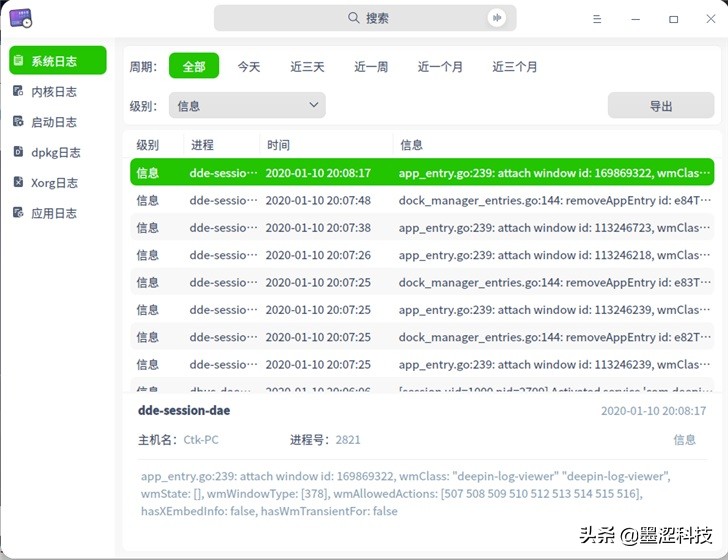Click the Xorg日志 sidebar icon
The height and width of the screenshot is (560, 728).
(18, 182)
